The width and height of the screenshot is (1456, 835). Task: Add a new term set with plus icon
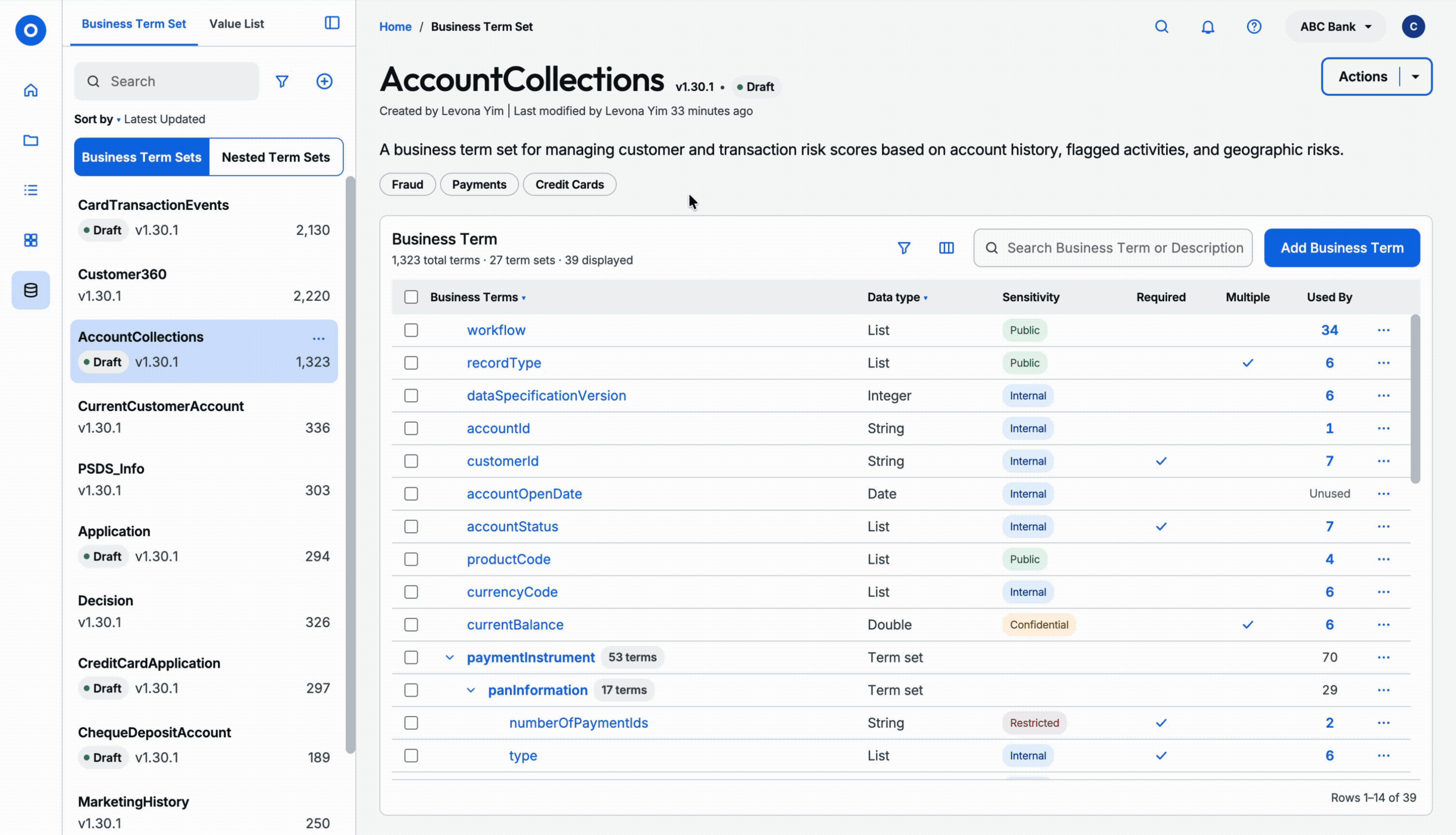(x=325, y=81)
